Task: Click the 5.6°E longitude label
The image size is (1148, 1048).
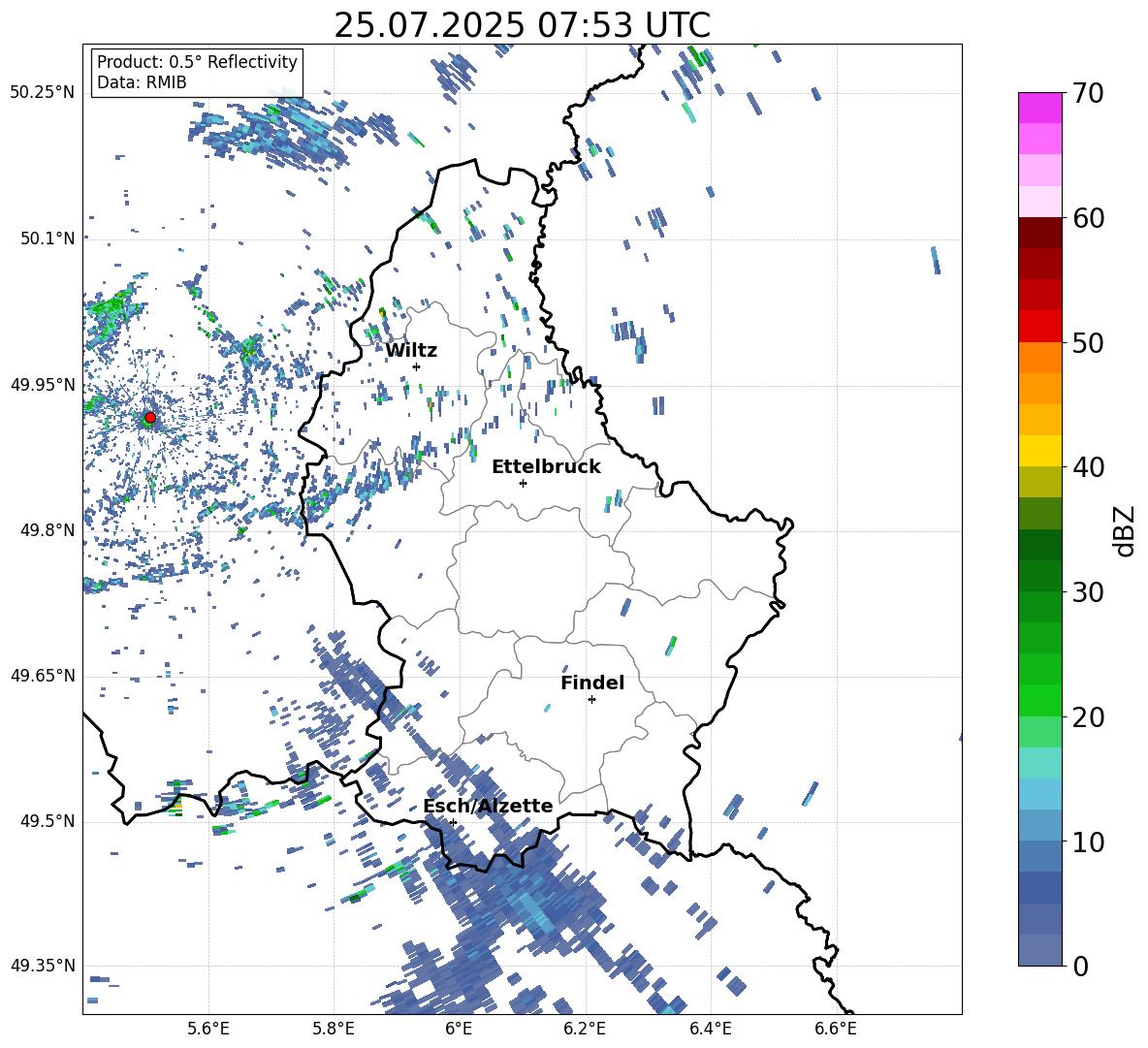Action: click(208, 1030)
